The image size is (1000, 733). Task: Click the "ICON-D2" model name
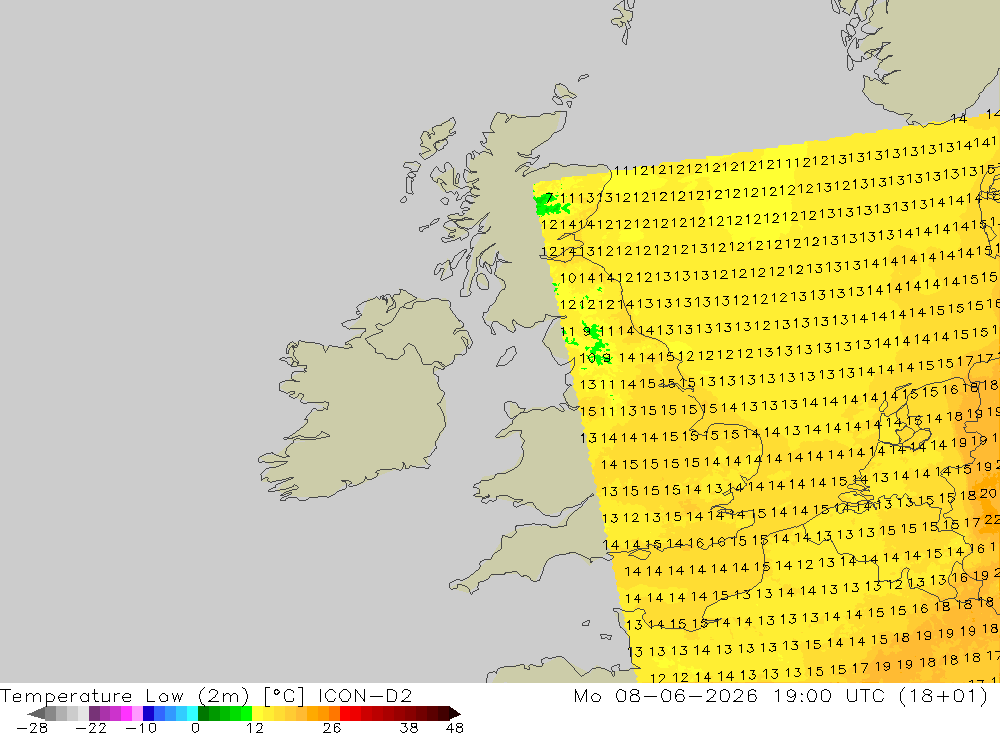365,695
